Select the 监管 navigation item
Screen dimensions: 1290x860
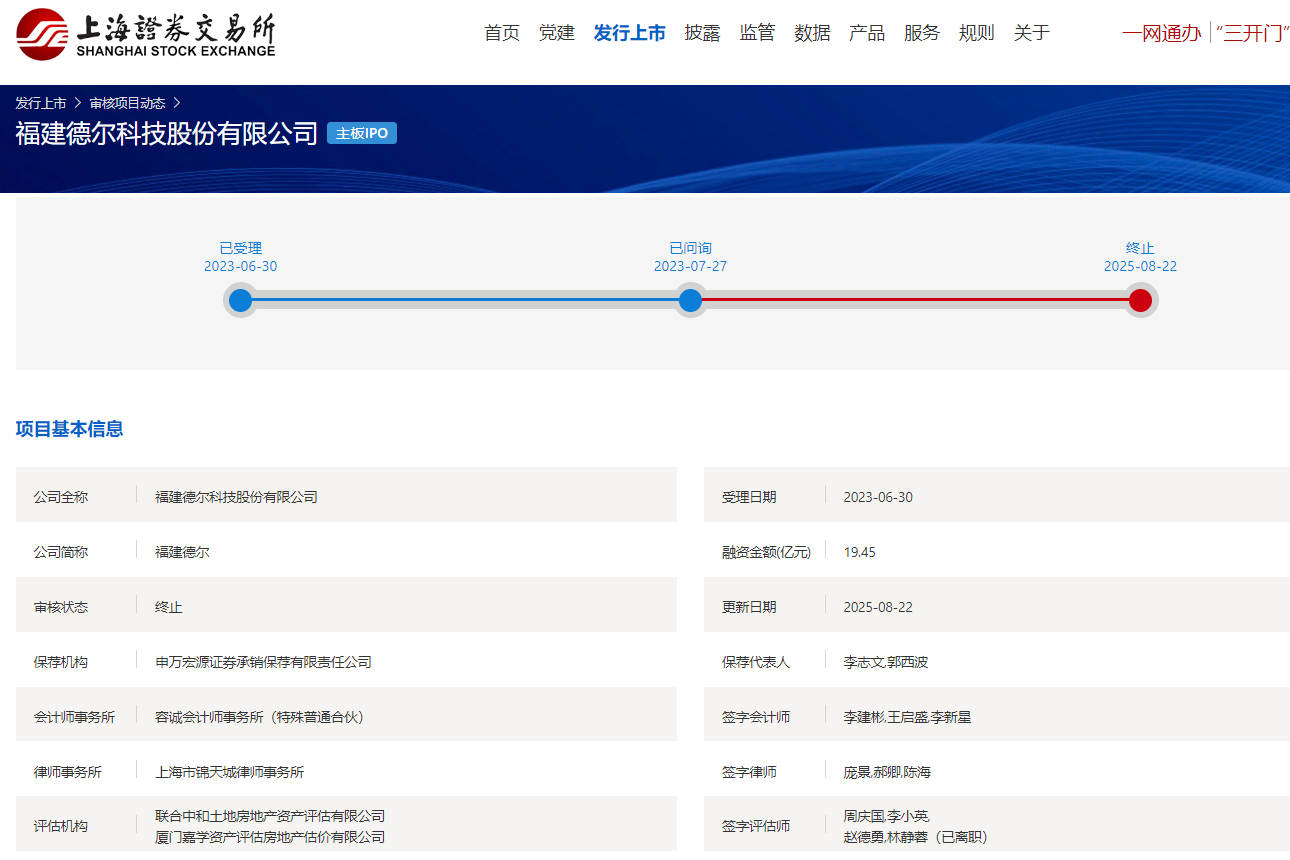point(757,33)
